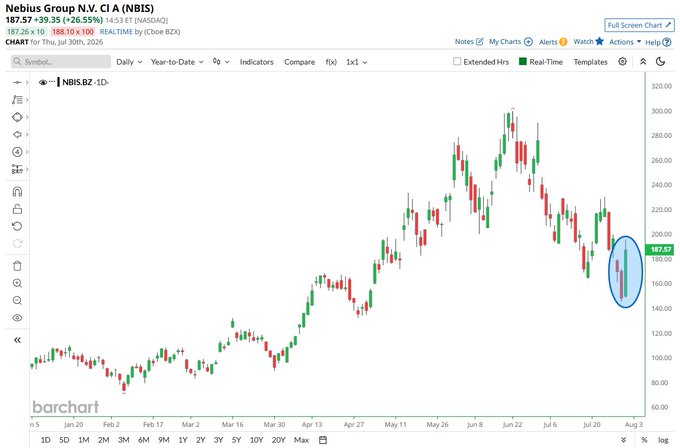Choose the shapes drawing tool
The height and width of the screenshot is (448, 680).
(17, 117)
